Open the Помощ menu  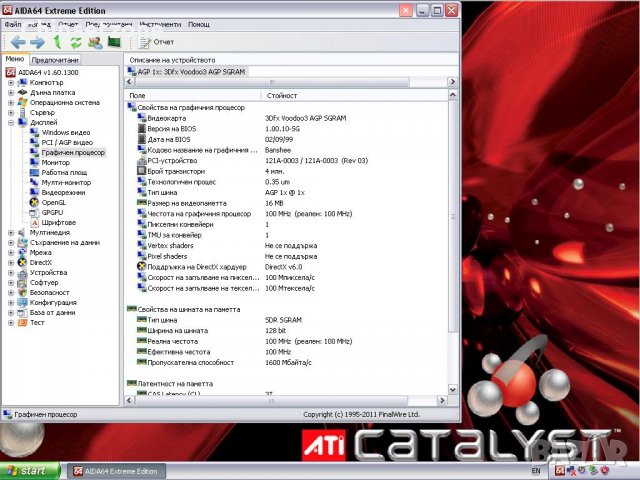(x=199, y=24)
